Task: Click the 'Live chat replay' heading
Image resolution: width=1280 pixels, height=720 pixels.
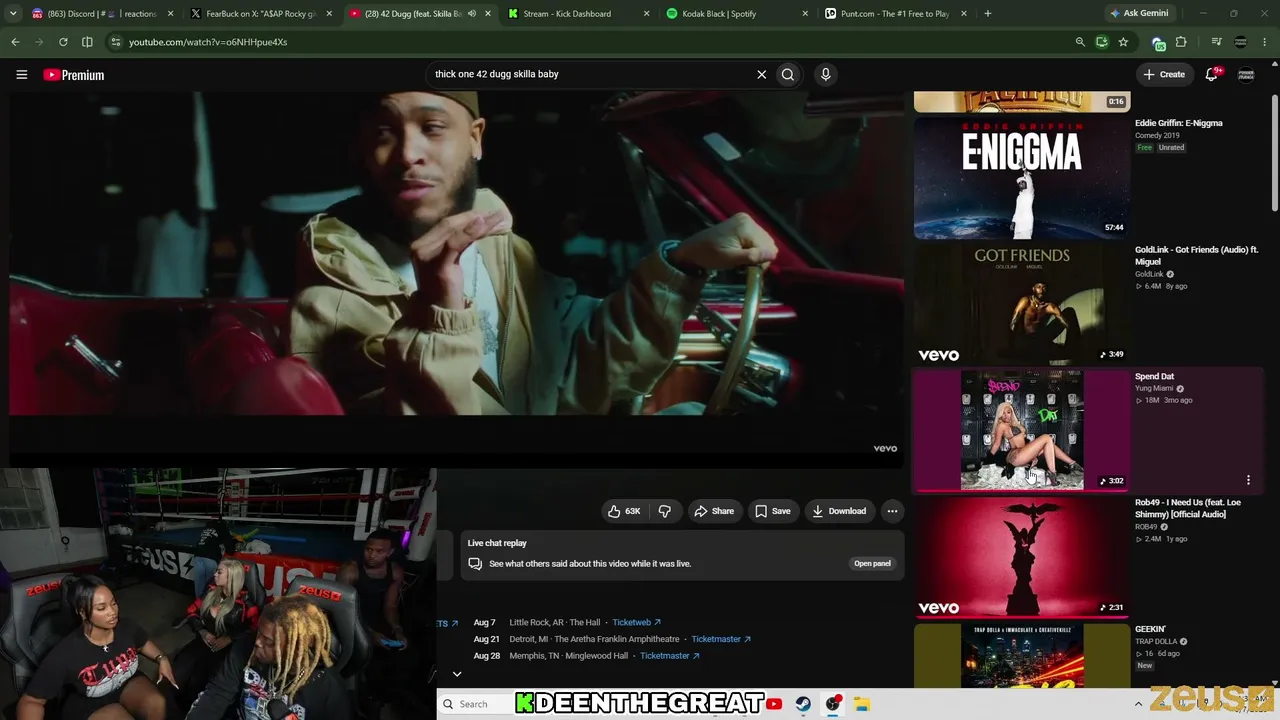Action: click(497, 543)
